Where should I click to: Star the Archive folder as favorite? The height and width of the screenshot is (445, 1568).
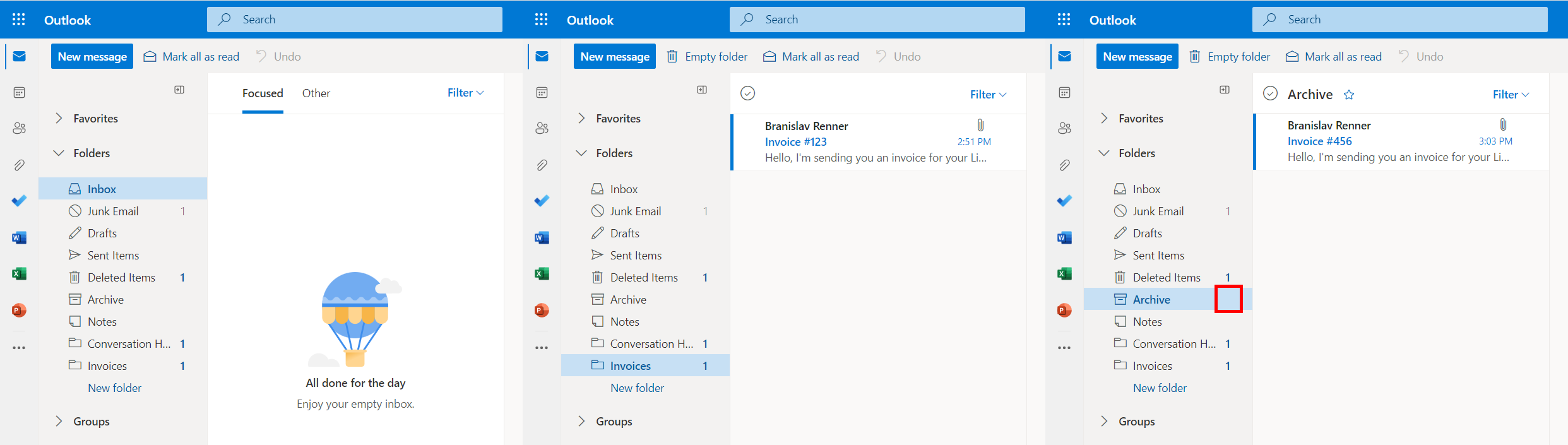[x=1349, y=95]
